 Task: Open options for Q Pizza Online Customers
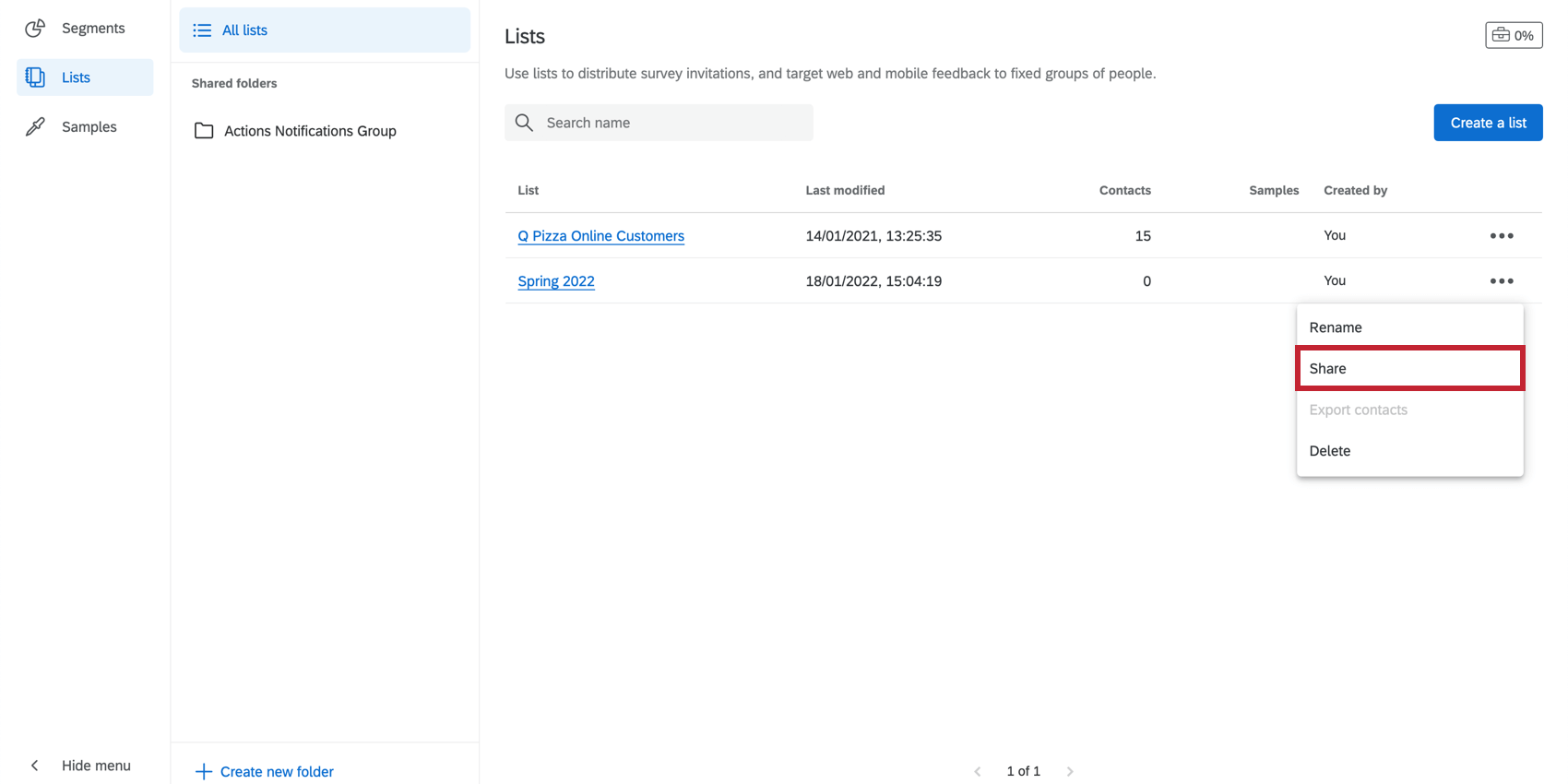click(x=1501, y=236)
